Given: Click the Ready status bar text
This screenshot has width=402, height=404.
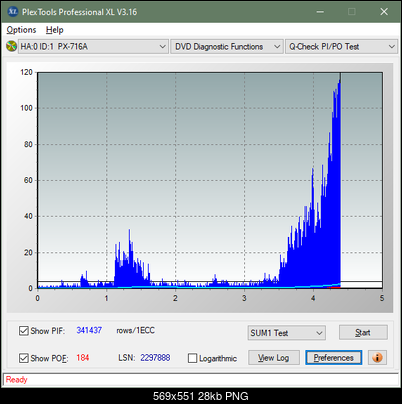Looking at the screenshot, I should coord(16,379).
